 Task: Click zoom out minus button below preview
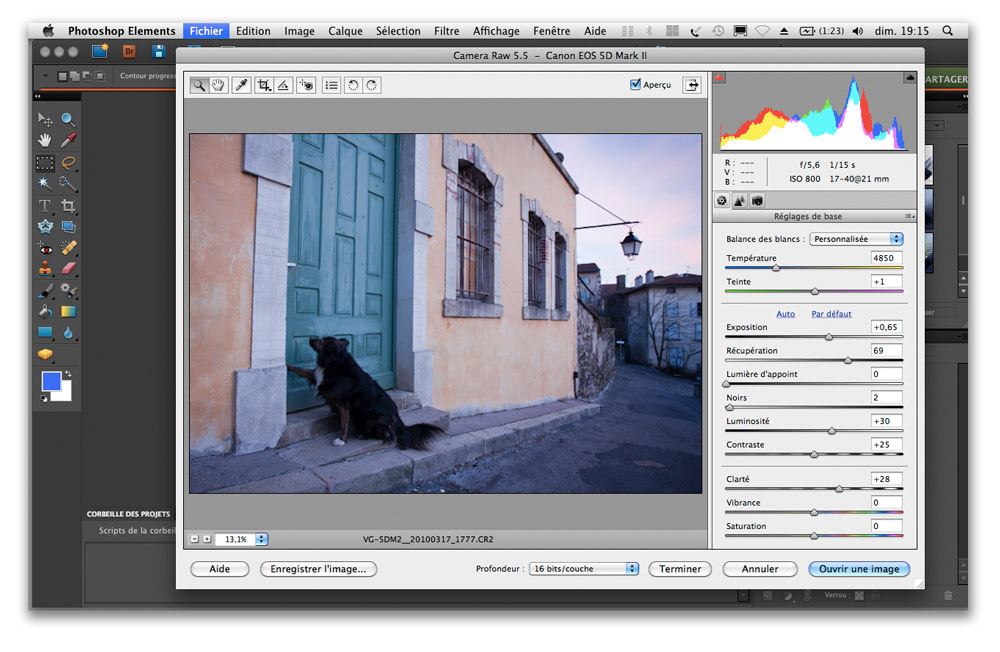tap(195, 539)
